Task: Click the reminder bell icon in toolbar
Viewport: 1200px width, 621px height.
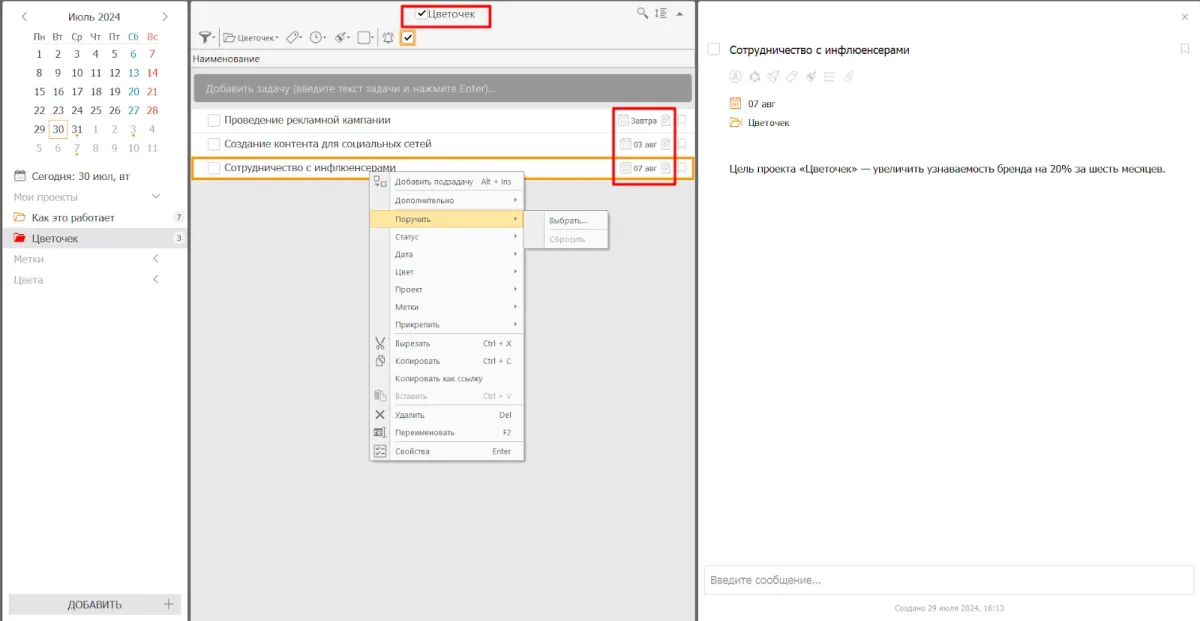Action: pos(388,38)
